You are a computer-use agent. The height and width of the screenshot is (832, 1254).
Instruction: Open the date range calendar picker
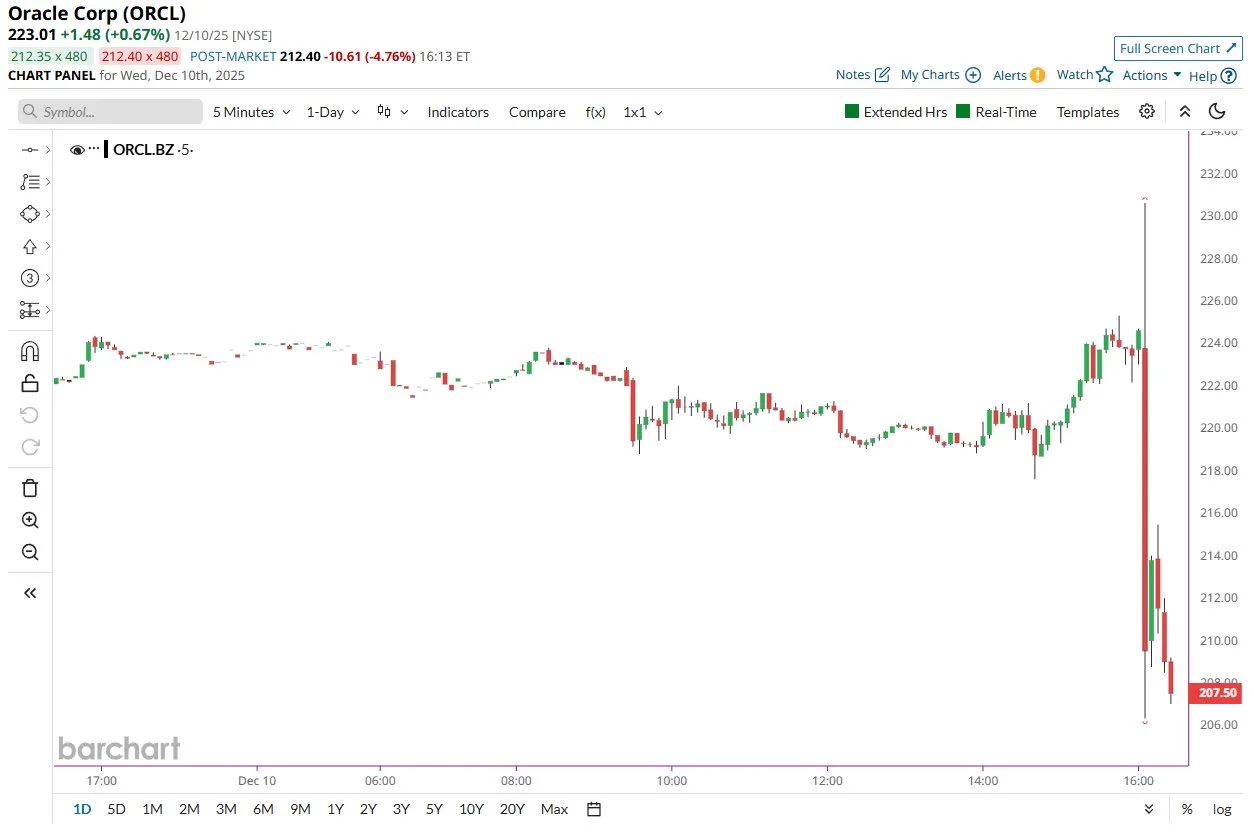coord(594,809)
